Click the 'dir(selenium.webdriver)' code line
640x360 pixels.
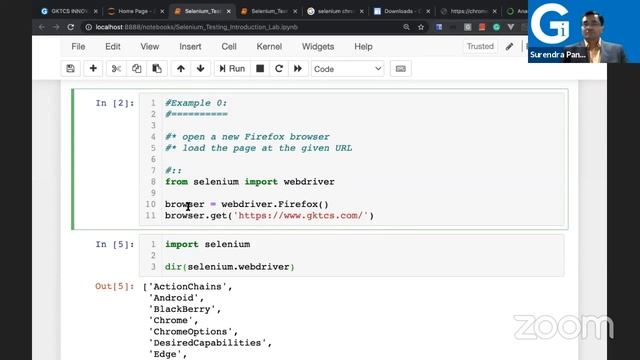coord(230,267)
